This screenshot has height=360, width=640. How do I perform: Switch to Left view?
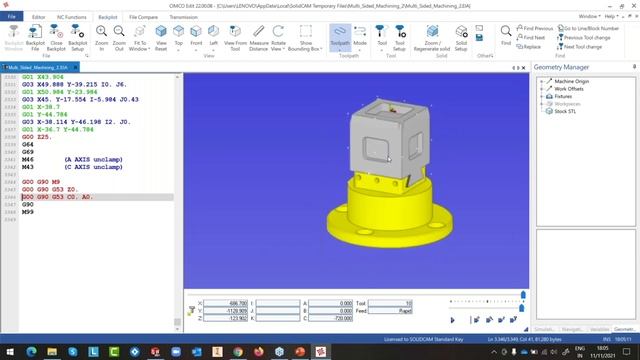(x=213, y=37)
